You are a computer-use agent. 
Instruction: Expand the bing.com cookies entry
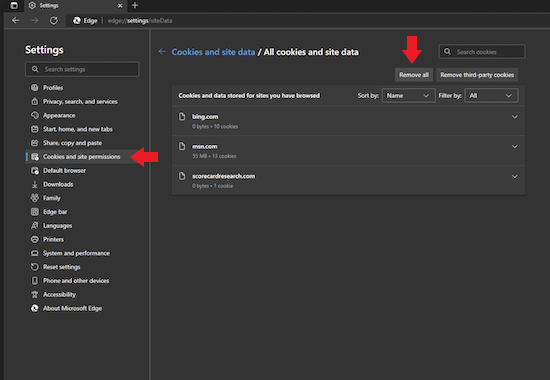point(515,117)
